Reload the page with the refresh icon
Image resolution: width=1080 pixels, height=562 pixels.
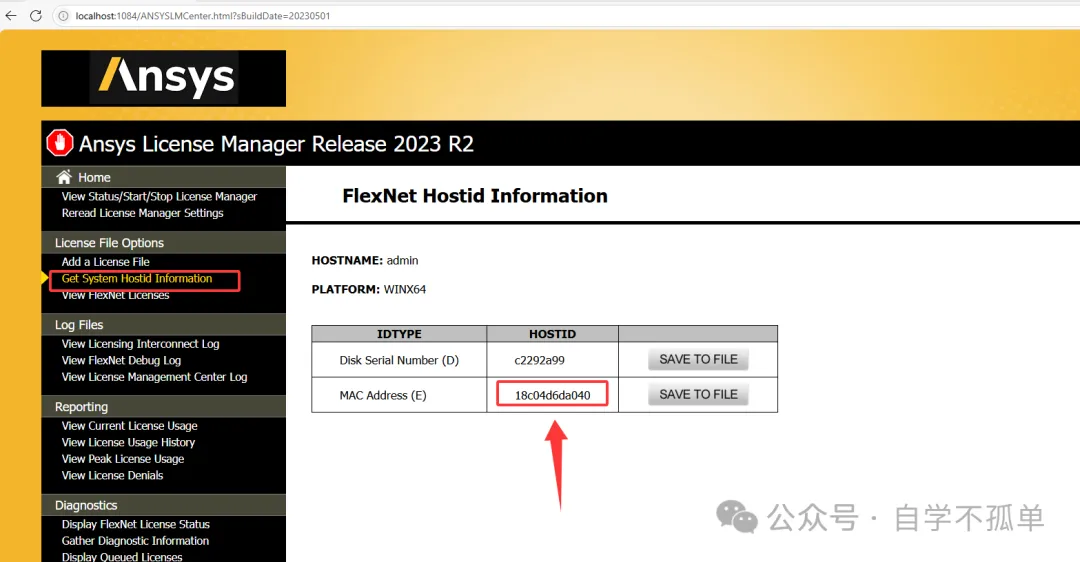click(x=36, y=15)
